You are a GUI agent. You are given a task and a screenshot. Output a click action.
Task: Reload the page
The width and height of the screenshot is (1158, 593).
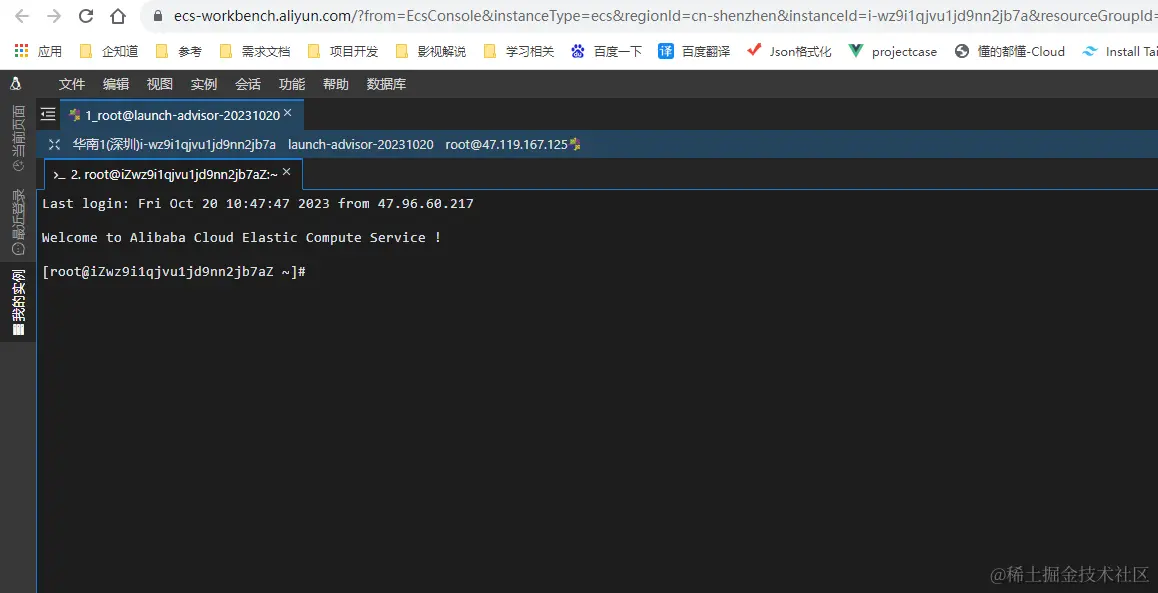[x=86, y=16]
